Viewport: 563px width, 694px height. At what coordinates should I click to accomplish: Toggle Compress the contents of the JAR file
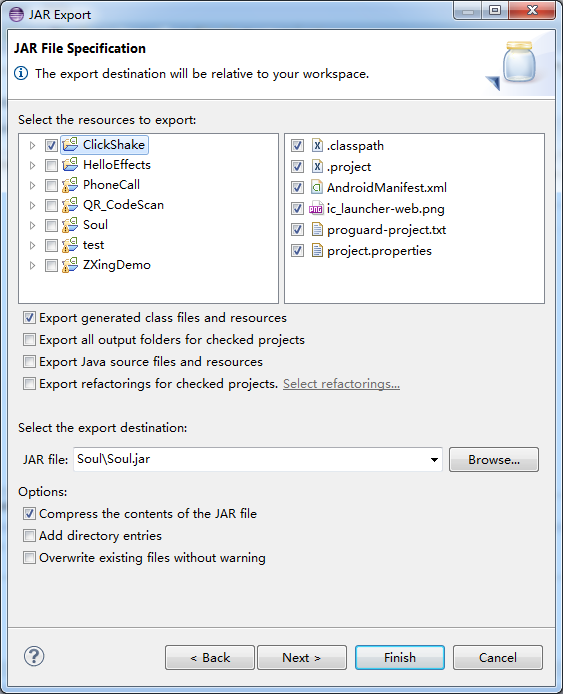pos(29,513)
